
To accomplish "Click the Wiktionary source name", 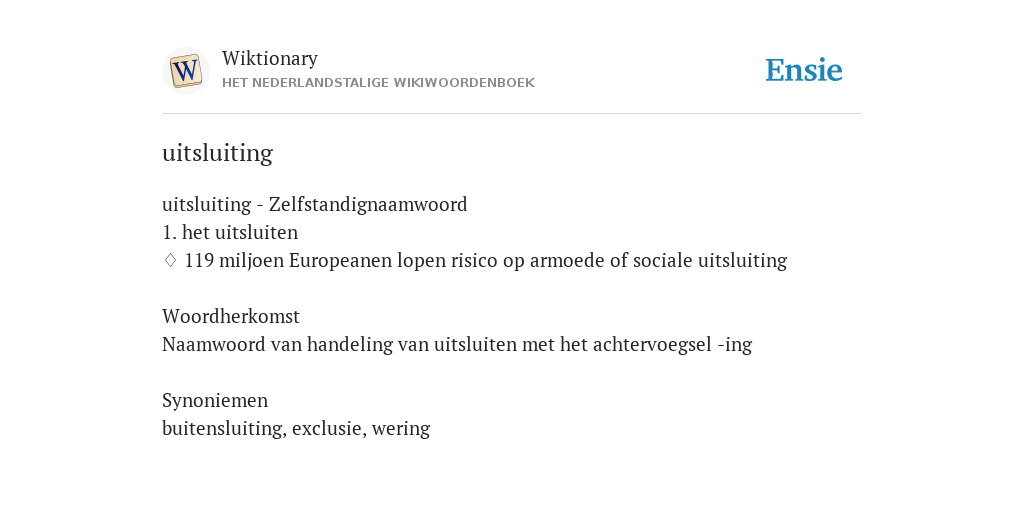I will click(x=270, y=58).
